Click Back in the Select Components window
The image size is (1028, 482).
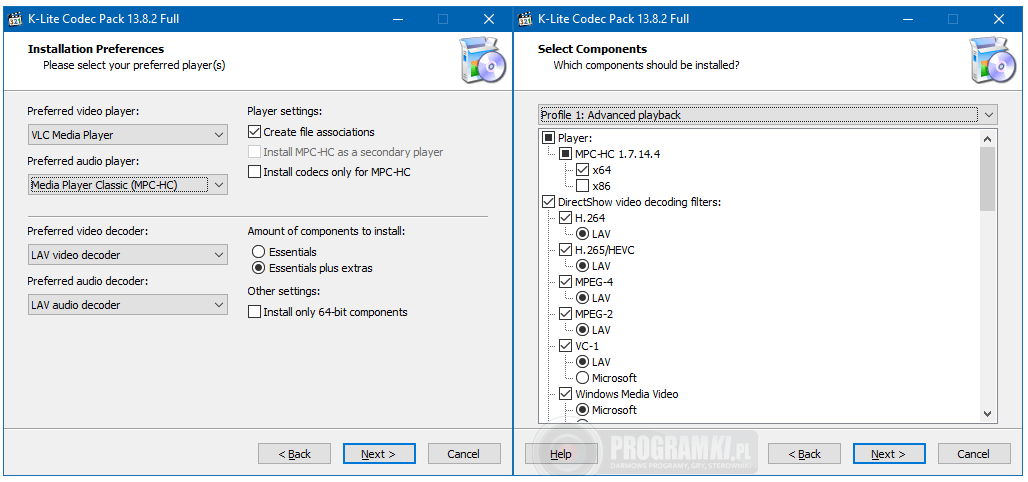tap(804, 454)
